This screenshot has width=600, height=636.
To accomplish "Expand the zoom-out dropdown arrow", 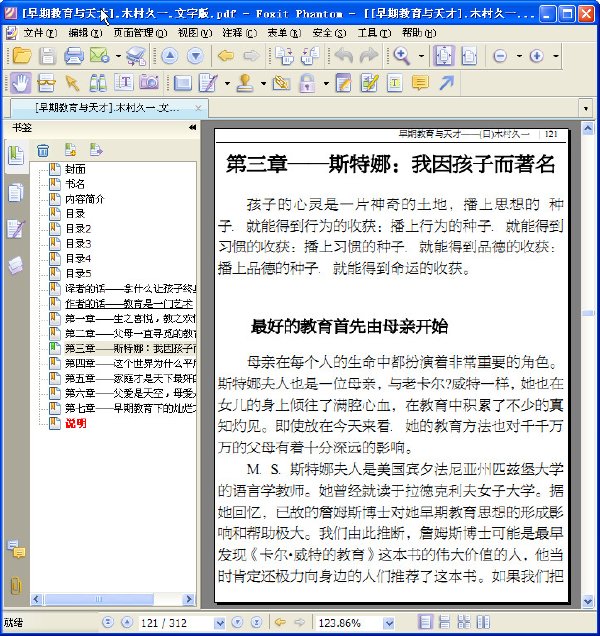I will click(519, 56).
